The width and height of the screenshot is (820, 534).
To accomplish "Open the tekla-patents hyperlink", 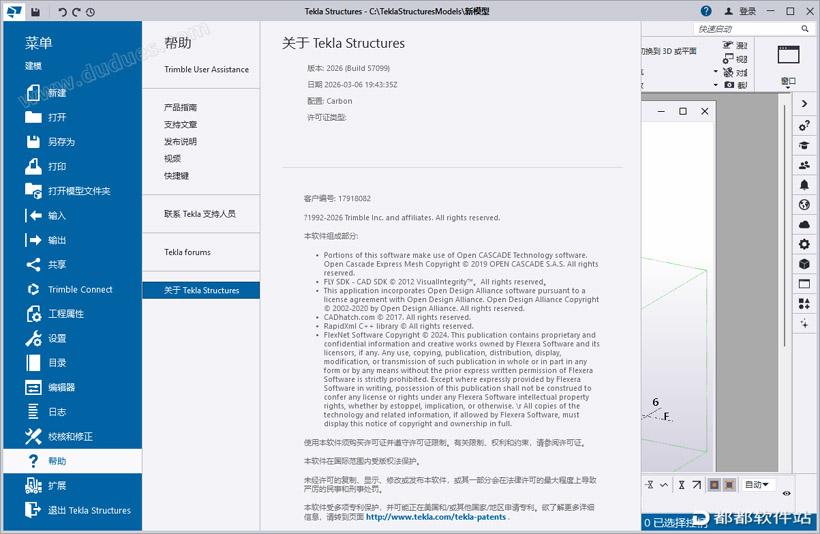I will click(436, 517).
